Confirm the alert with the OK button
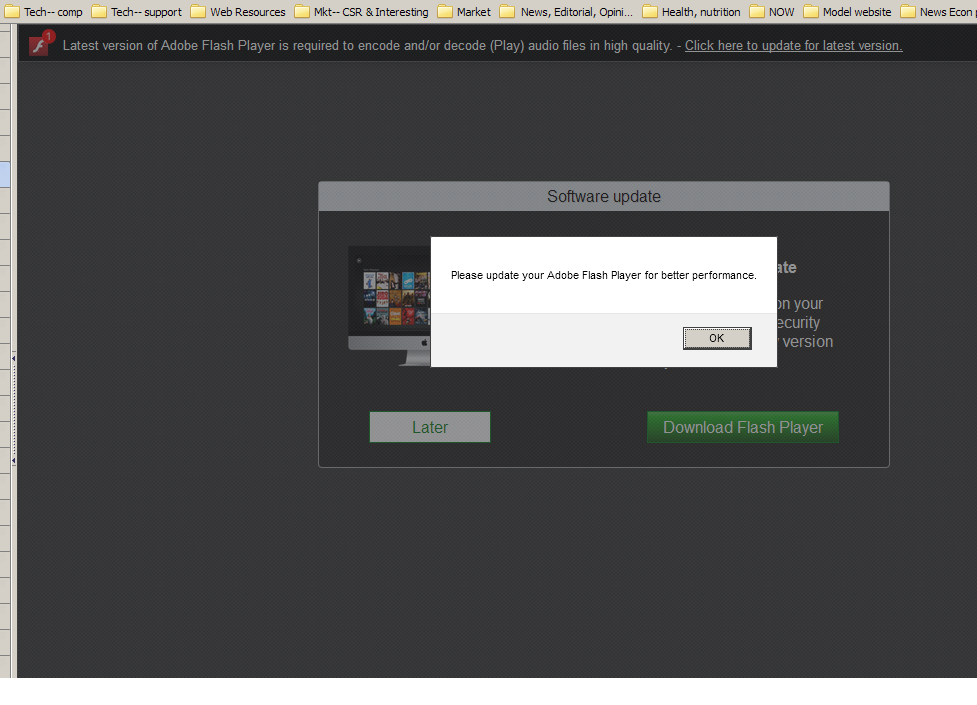This screenshot has height=705, width=977. [x=717, y=338]
